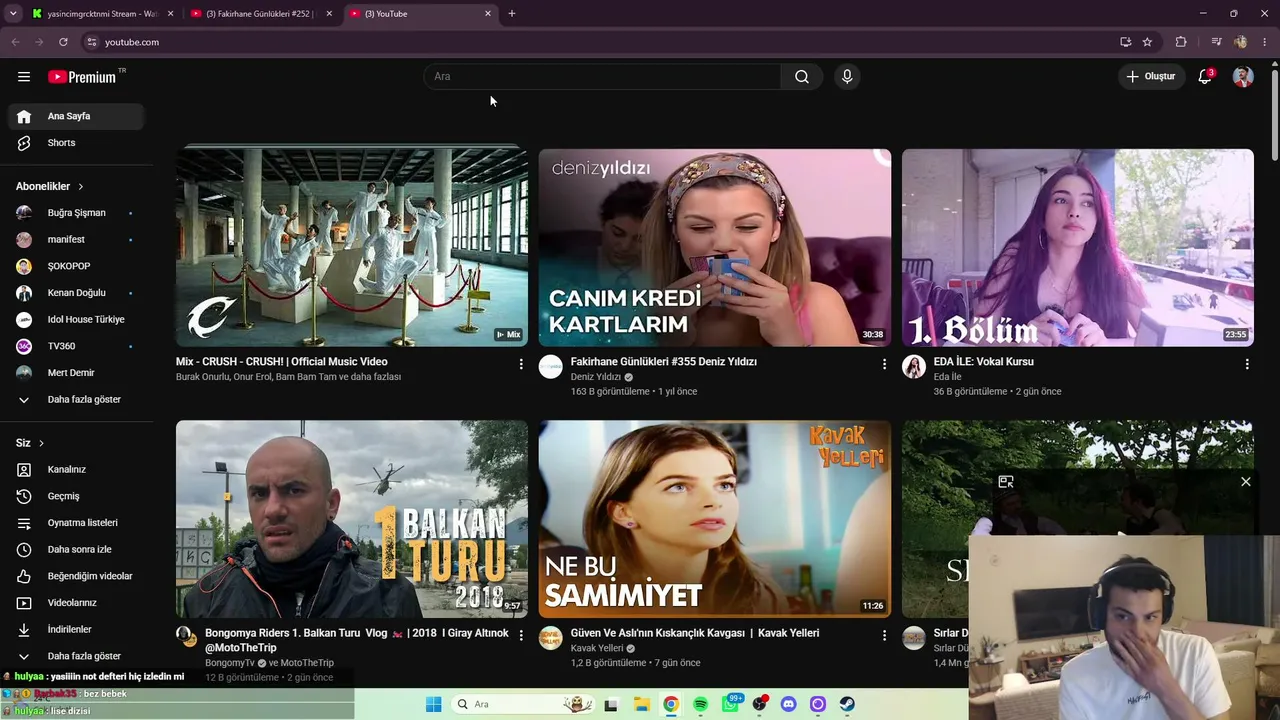Open options for Bongomya Riders video
This screenshot has height=720, width=1280.
pos(521,635)
